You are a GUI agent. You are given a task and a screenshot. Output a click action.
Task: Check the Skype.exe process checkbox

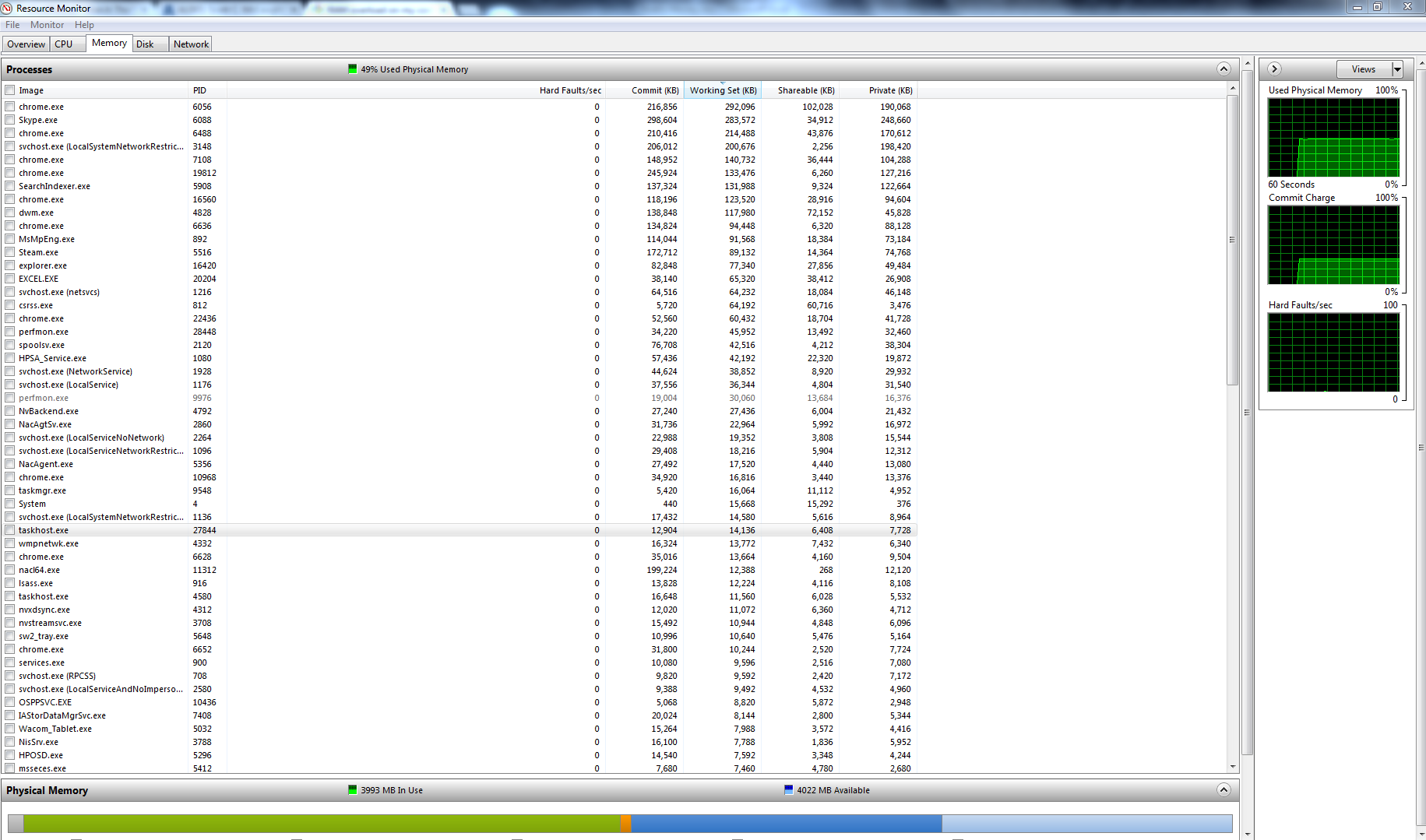10,120
